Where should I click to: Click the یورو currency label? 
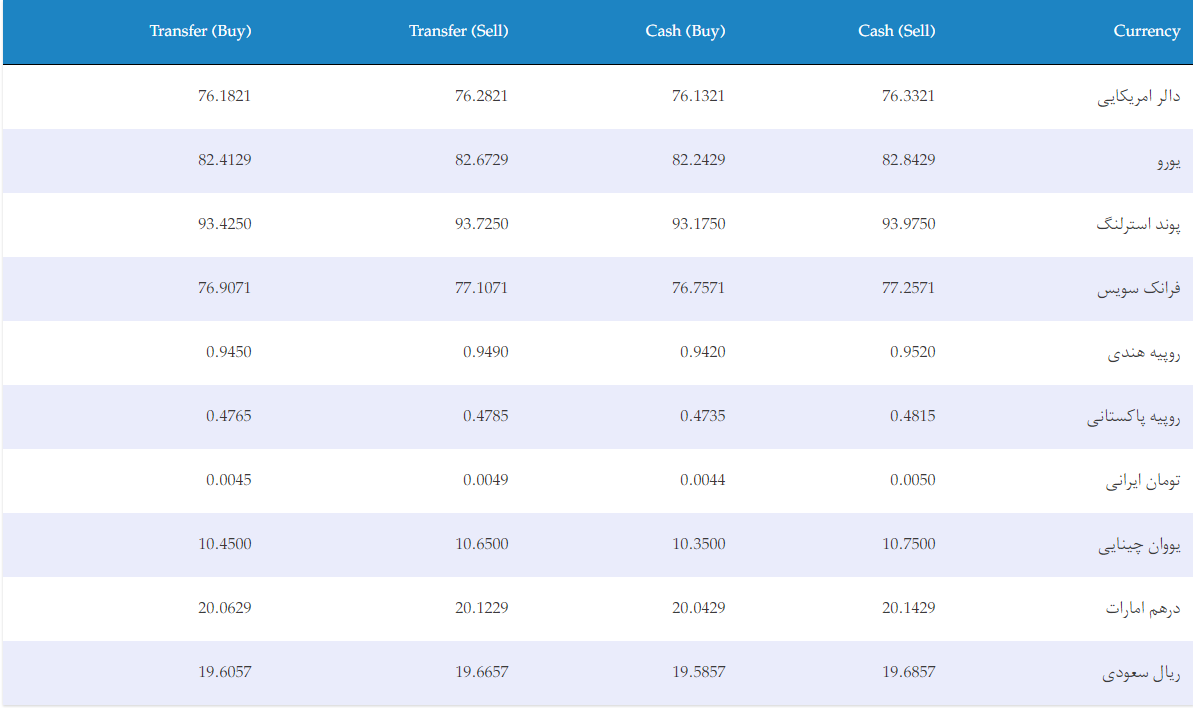pos(1169,161)
